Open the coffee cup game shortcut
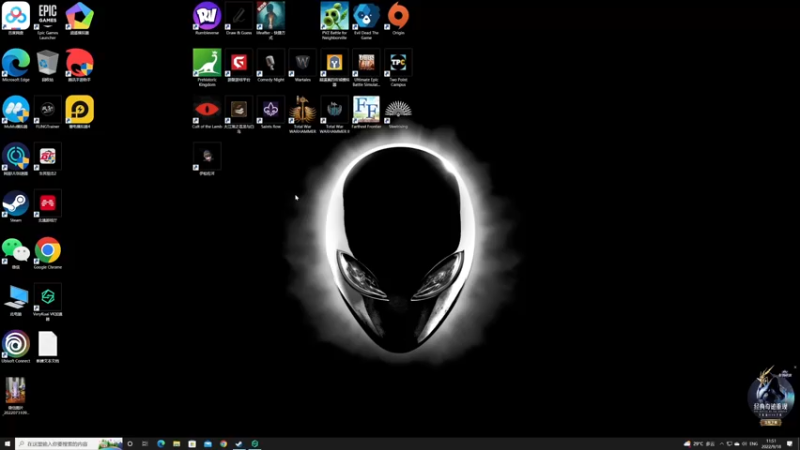The height and width of the screenshot is (450, 800). point(239,114)
